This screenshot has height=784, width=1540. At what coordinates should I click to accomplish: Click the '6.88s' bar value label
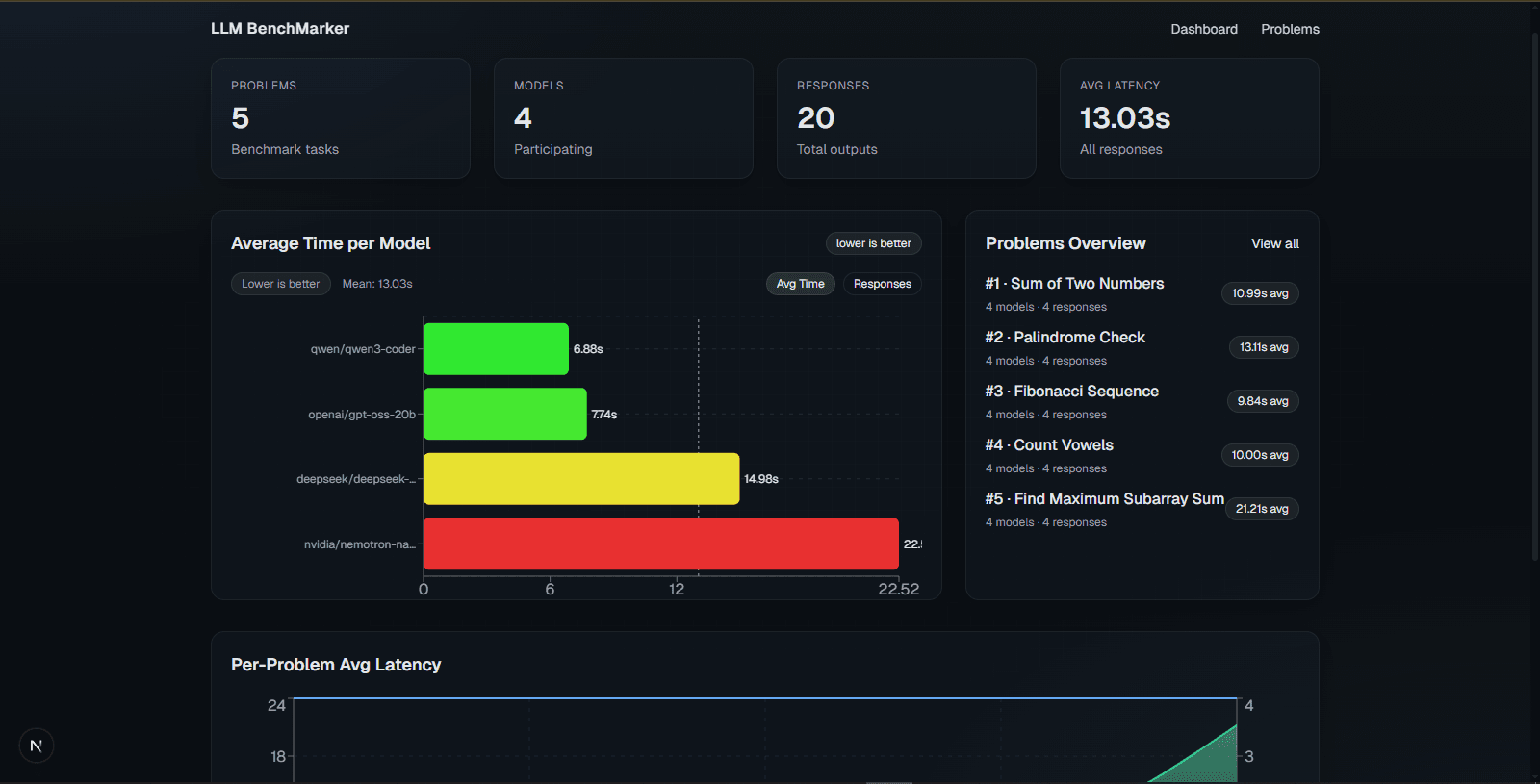588,349
